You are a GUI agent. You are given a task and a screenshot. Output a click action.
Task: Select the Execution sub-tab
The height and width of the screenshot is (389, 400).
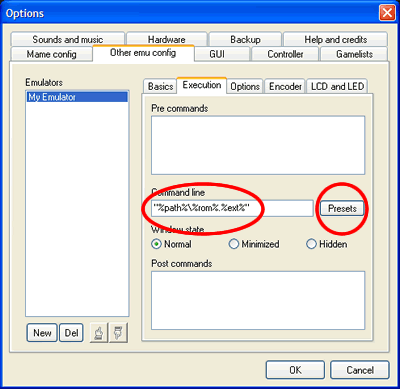[202, 85]
